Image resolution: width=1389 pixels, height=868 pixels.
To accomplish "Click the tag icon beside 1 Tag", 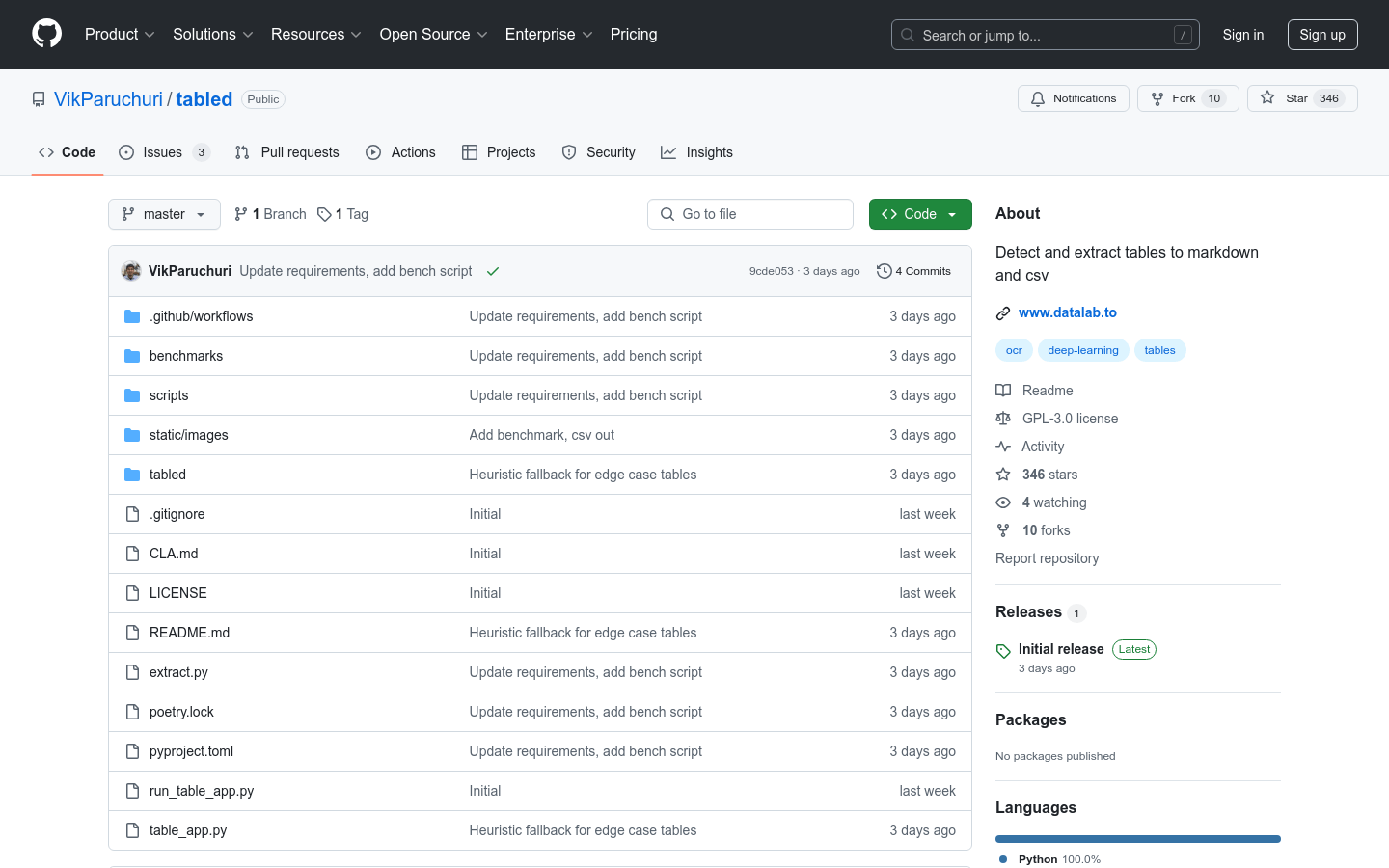I will [x=324, y=214].
